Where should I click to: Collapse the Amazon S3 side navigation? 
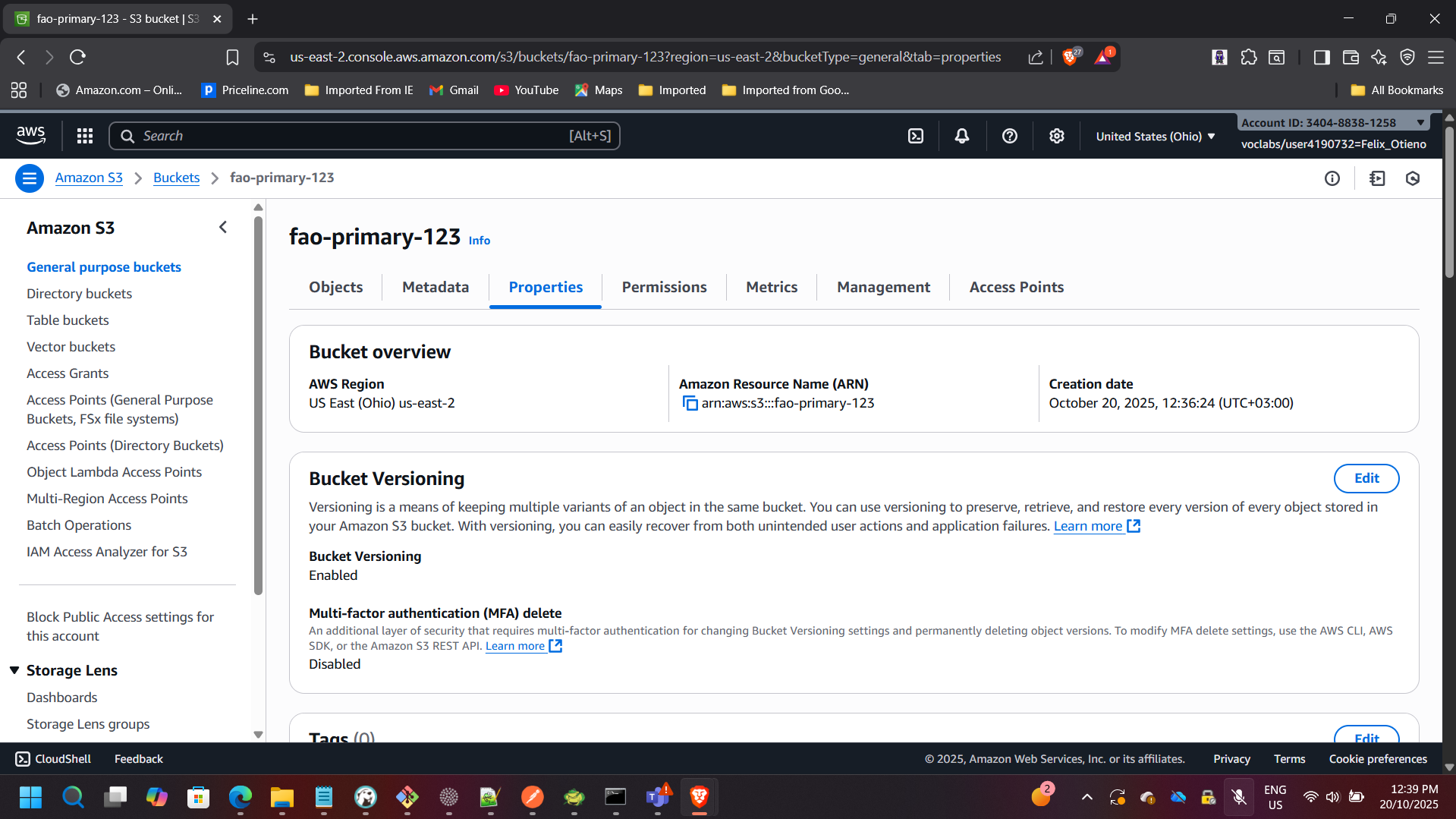(223, 227)
